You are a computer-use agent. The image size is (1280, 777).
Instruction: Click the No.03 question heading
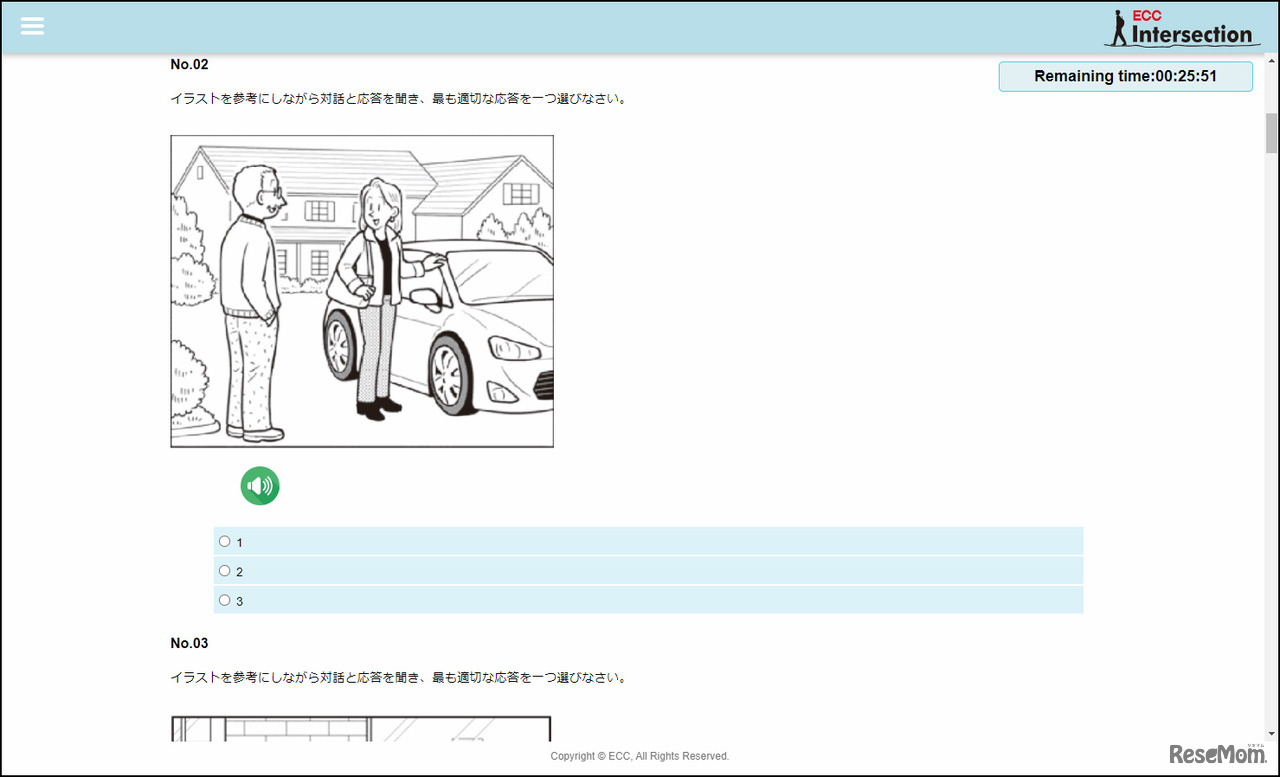189,643
